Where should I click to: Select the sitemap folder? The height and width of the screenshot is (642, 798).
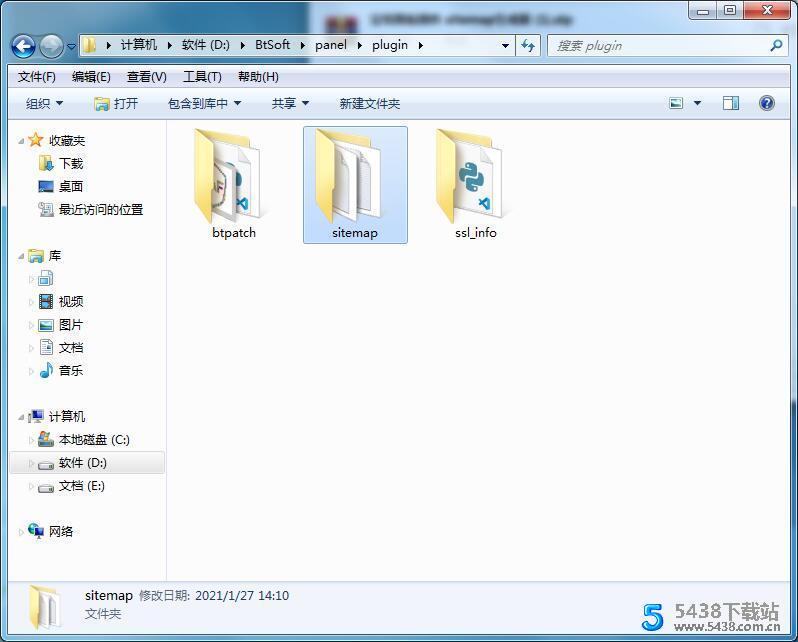355,185
